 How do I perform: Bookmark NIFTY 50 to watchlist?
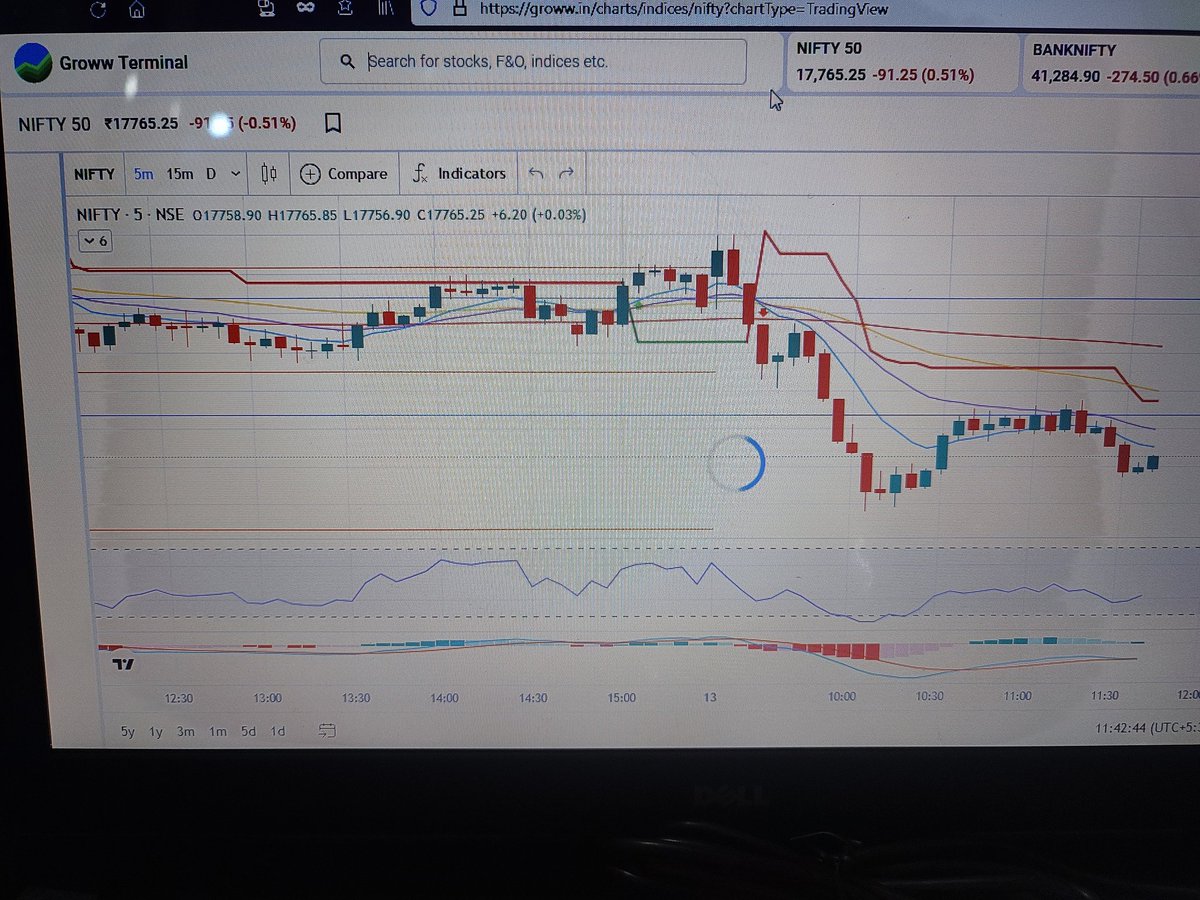tap(333, 123)
